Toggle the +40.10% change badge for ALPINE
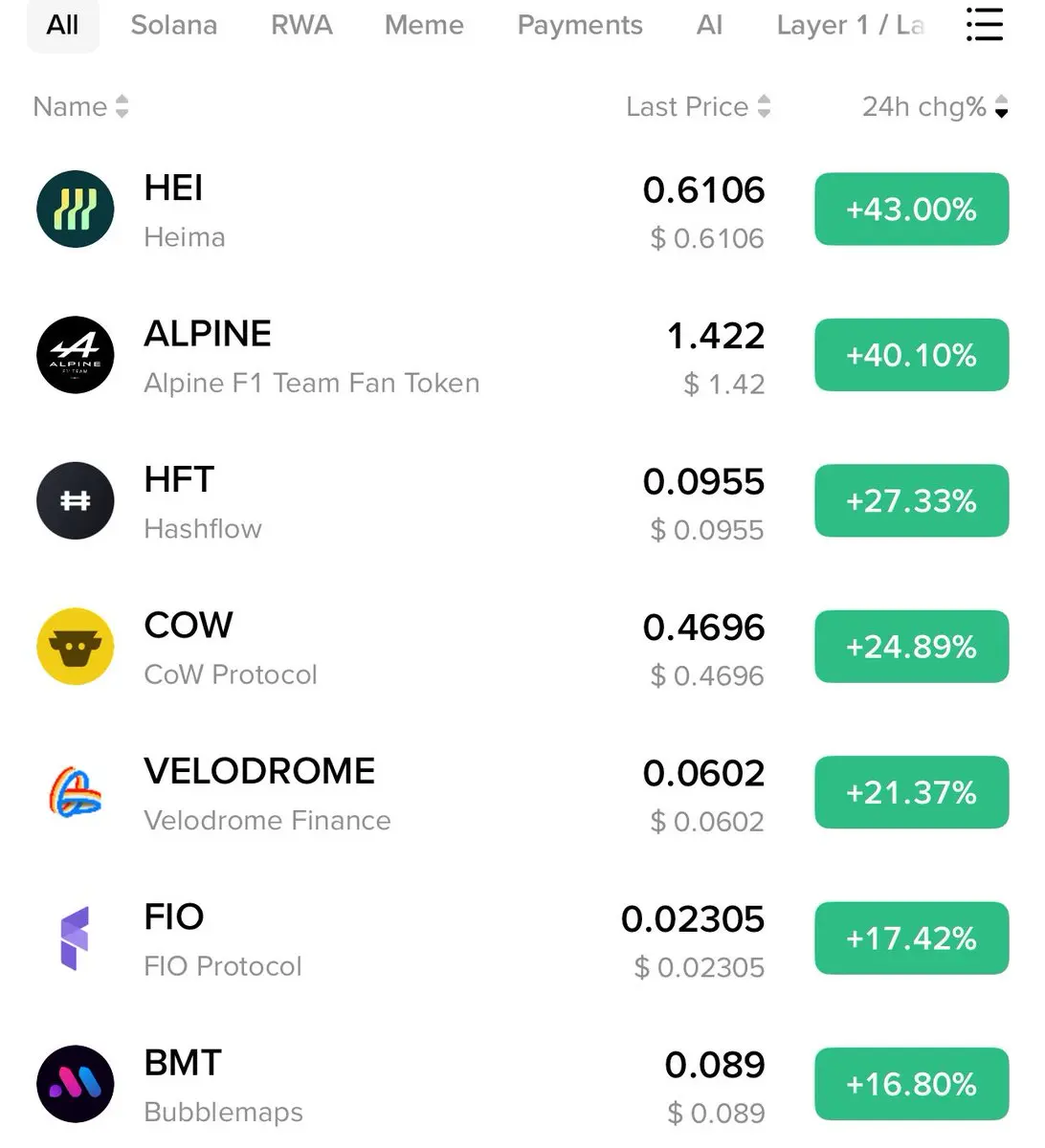 click(x=912, y=355)
